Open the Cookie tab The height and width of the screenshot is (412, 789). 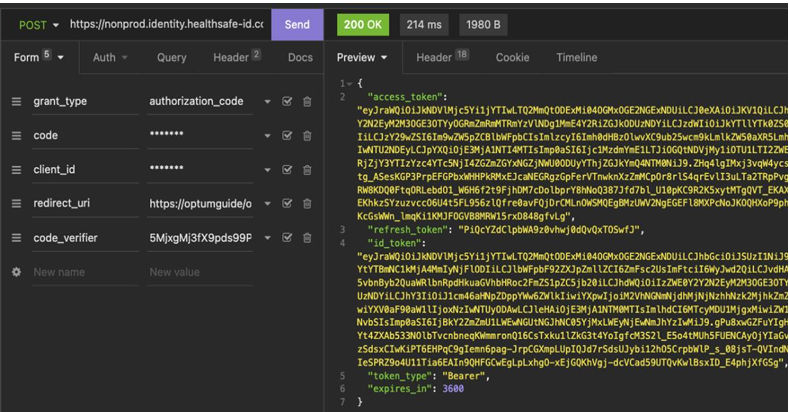tap(512, 57)
